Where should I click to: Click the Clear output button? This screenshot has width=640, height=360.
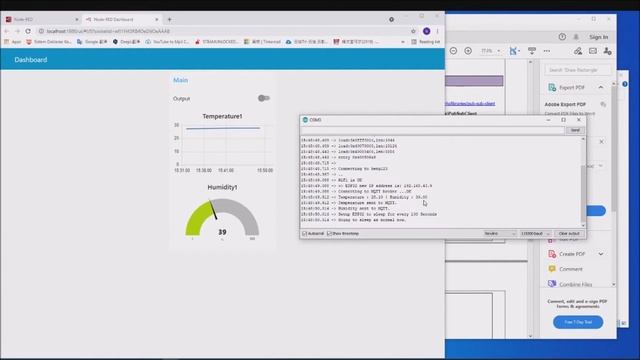click(569, 233)
